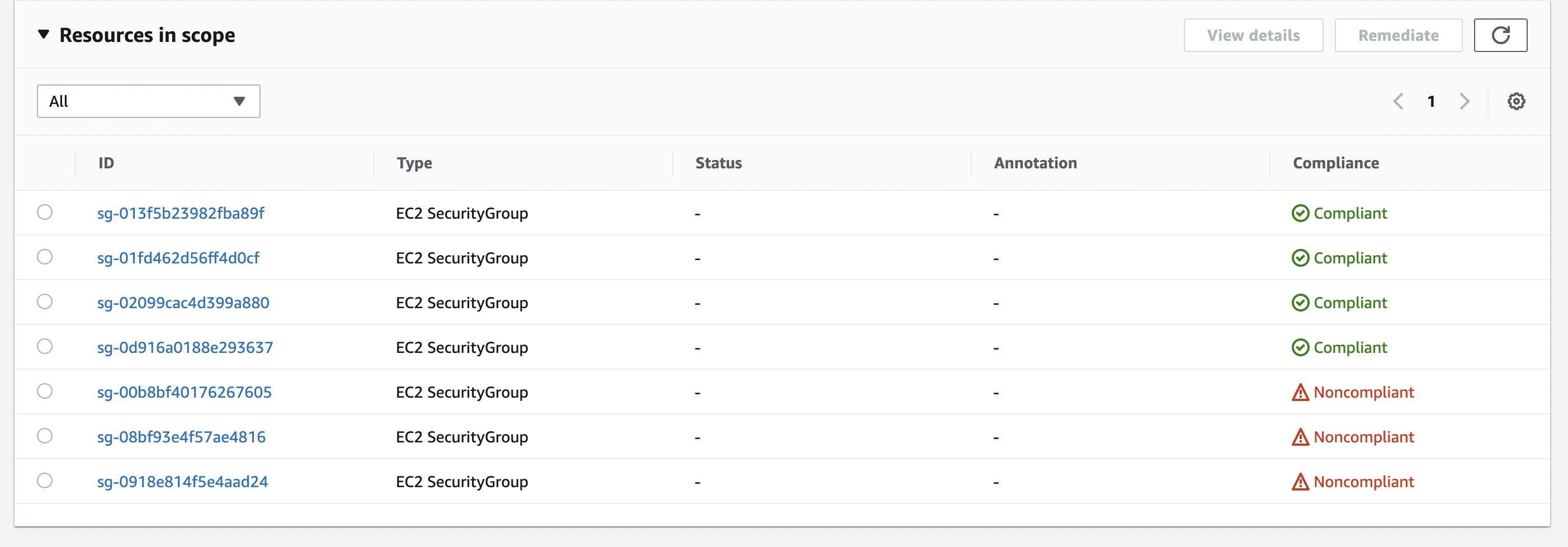Screen dimensions: 1568x547
Task: Click Compliant text in sg-01fd462d56ff4d0cf row
Action: (x=1349, y=258)
